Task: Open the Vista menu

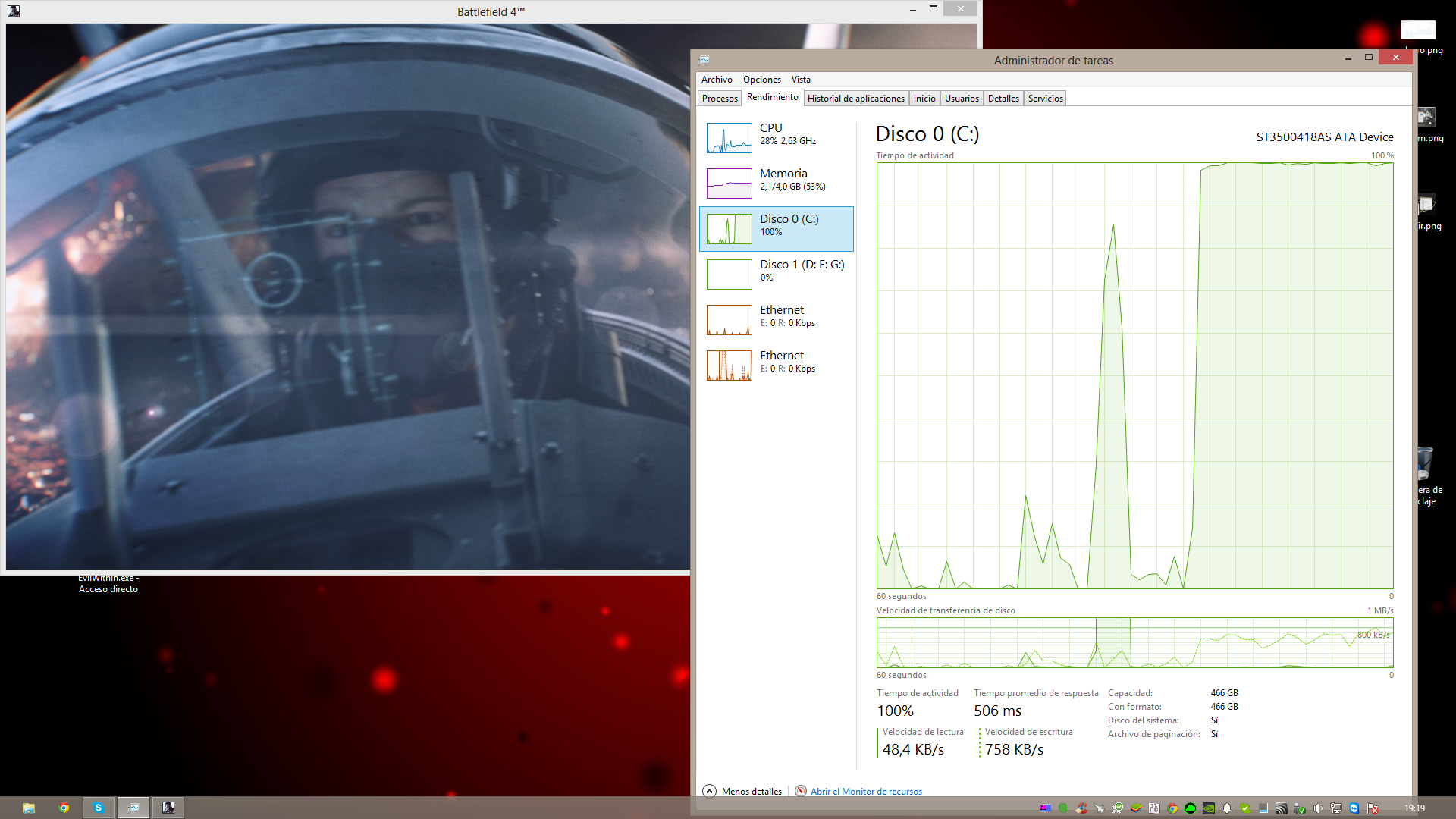Action: tap(801, 80)
